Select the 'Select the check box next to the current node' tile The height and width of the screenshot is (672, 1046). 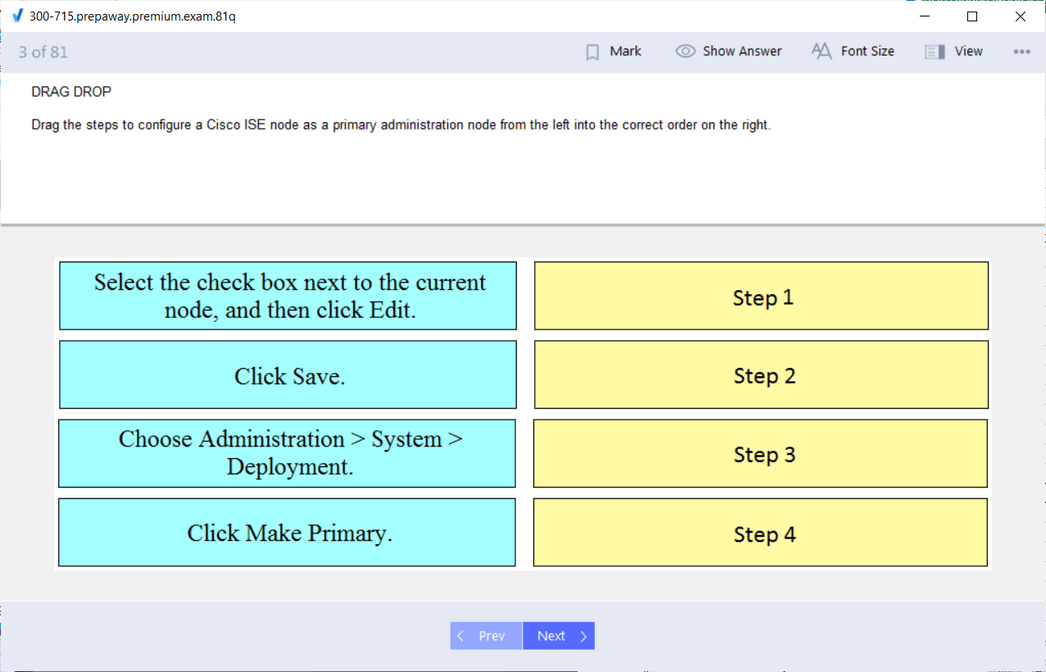(288, 296)
